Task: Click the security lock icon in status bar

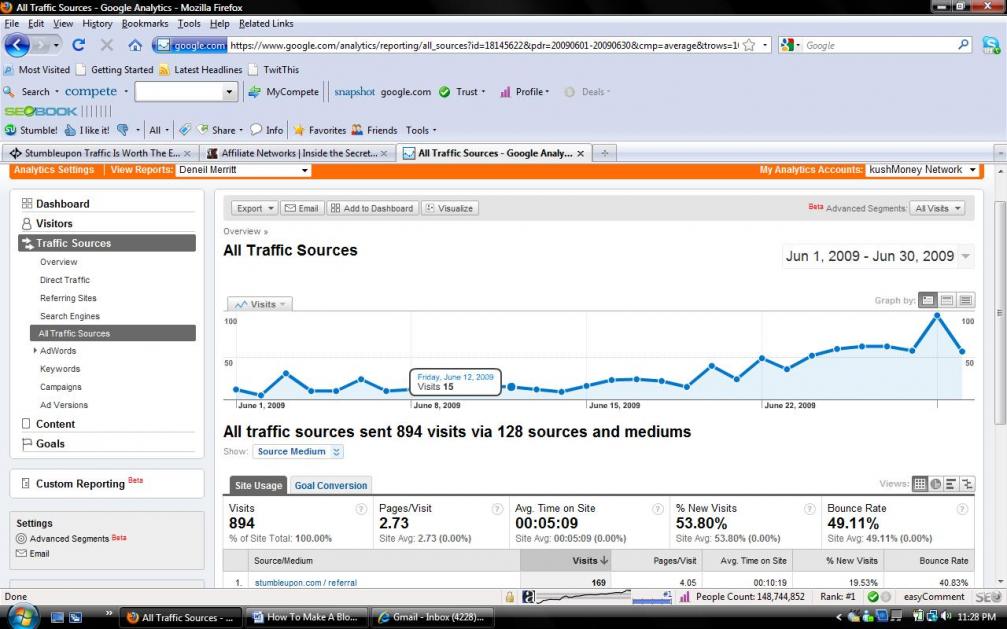Action: point(509,597)
